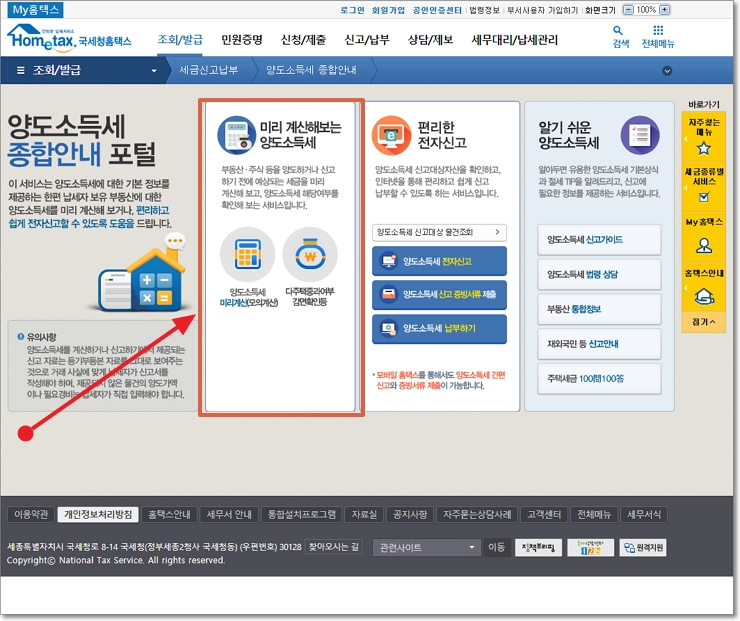Open the 관련사이트 dropdown
The image size is (740, 621).
click(426, 547)
